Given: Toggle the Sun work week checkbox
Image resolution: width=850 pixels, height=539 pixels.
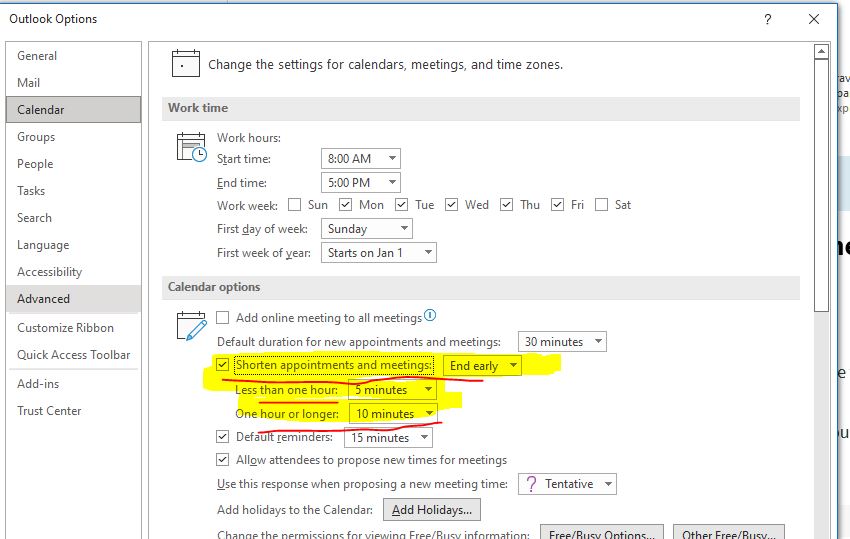Looking at the screenshot, I should tap(294, 204).
